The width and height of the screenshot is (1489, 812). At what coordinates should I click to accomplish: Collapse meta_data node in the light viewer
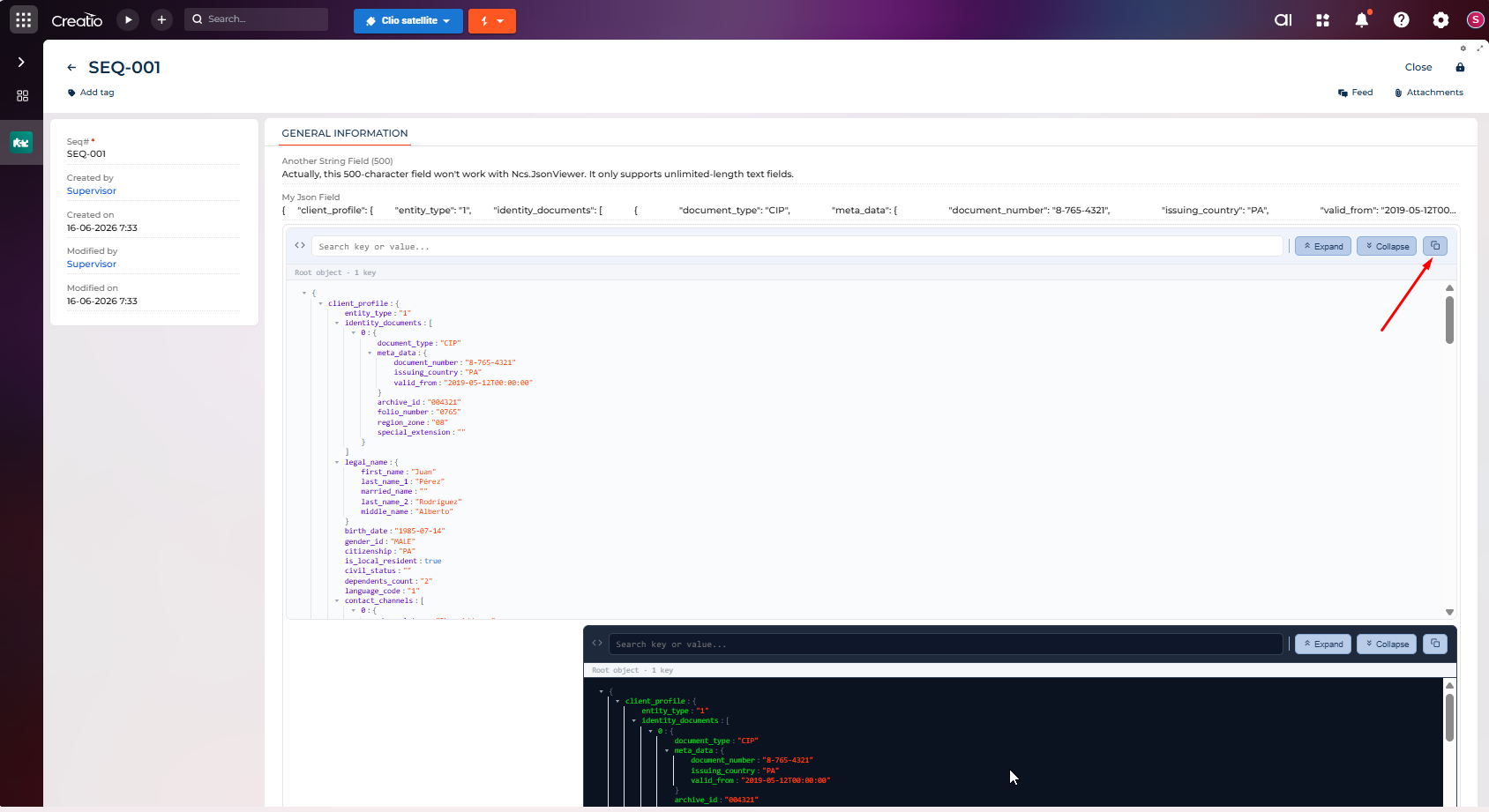pyautogui.click(x=370, y=353)
